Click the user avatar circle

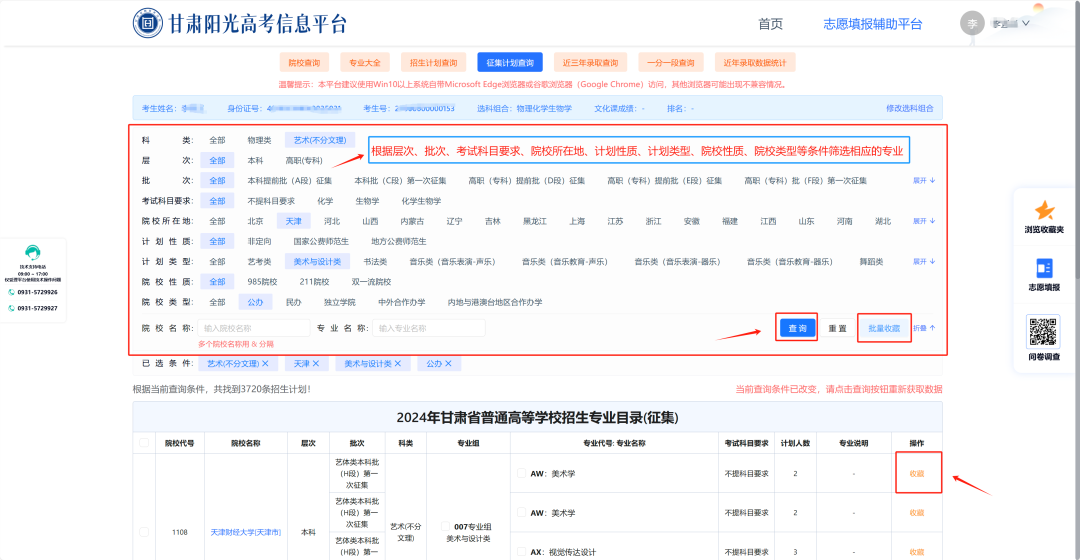972,23
